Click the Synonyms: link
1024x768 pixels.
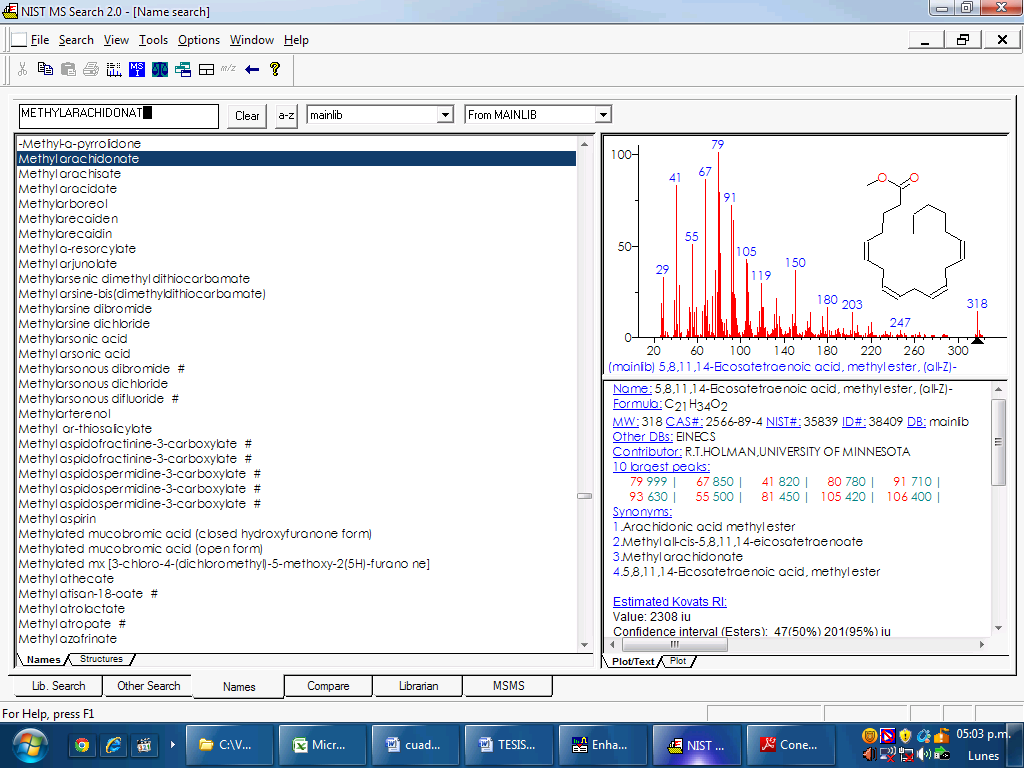pyautogui.click(x=642, y=511)
